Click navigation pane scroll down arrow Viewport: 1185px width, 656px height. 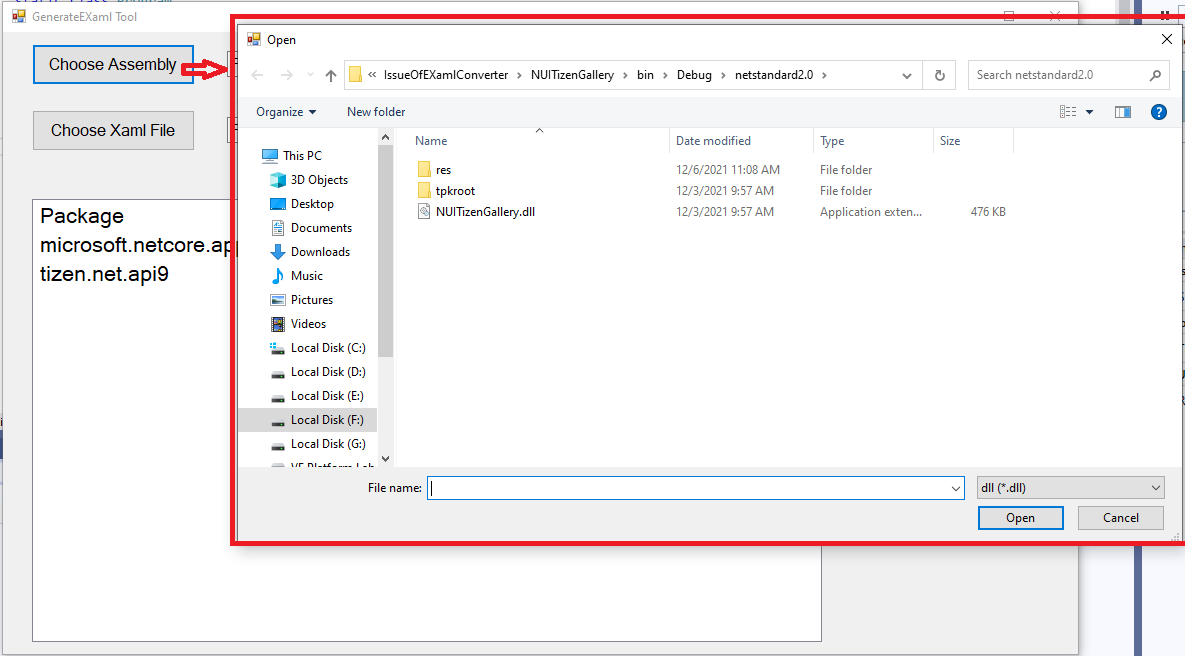(385, 459)
